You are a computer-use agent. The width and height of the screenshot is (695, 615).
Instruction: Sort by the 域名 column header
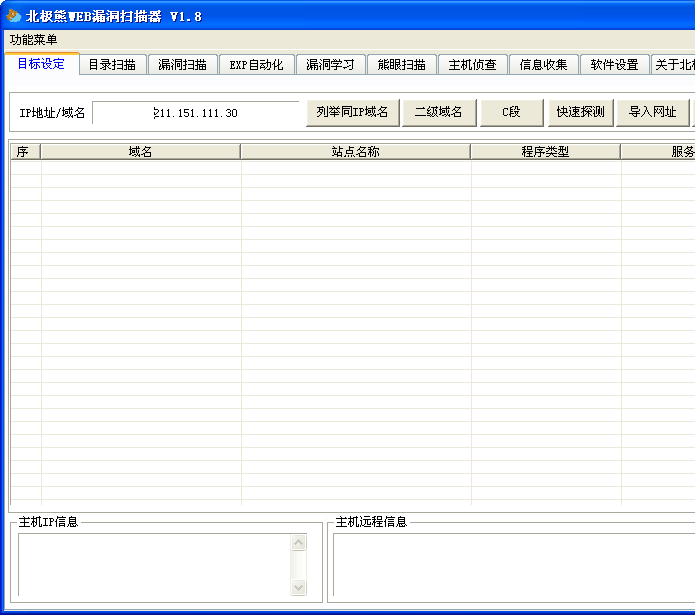coord(141,152)
